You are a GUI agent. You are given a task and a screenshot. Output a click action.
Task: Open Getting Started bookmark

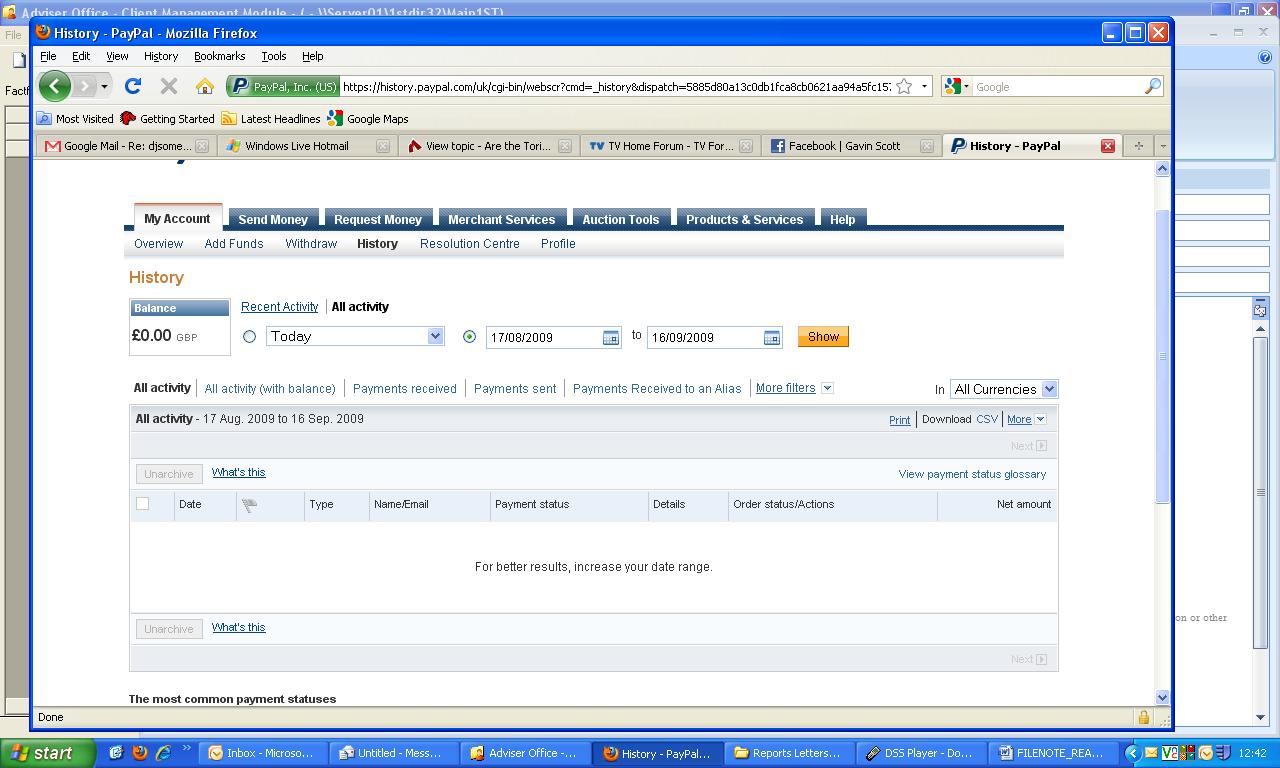pos(167,118)
